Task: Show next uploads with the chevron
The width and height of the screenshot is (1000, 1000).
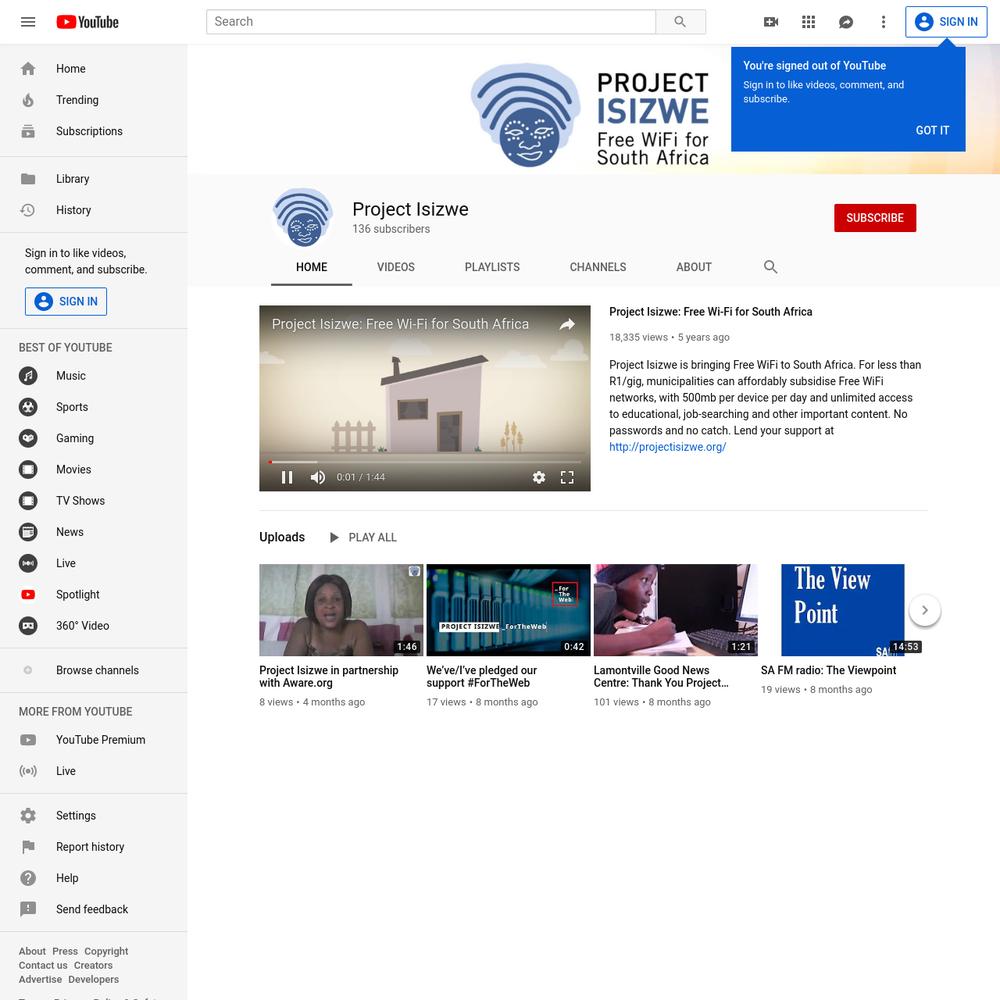Action: pyautogui.click(x=924, y=611)
